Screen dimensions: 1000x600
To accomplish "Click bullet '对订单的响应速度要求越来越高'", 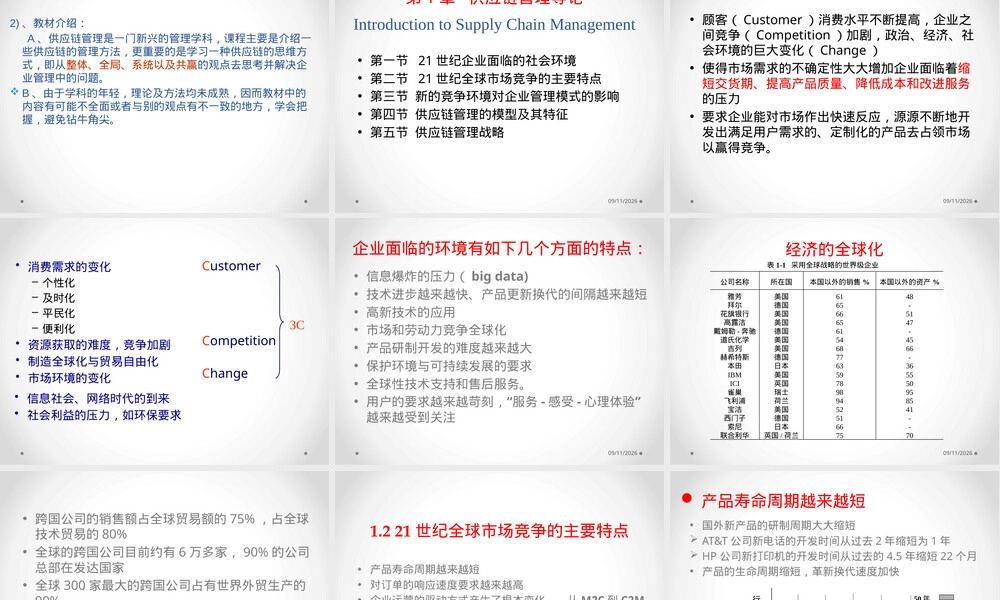I will click(x=446, y=585).
